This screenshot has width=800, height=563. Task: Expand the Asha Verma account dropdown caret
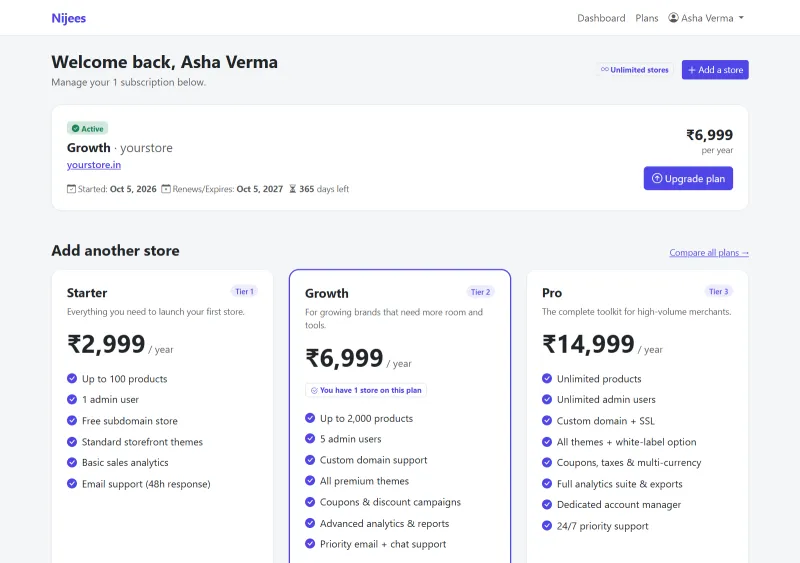[x=741, y=18]
